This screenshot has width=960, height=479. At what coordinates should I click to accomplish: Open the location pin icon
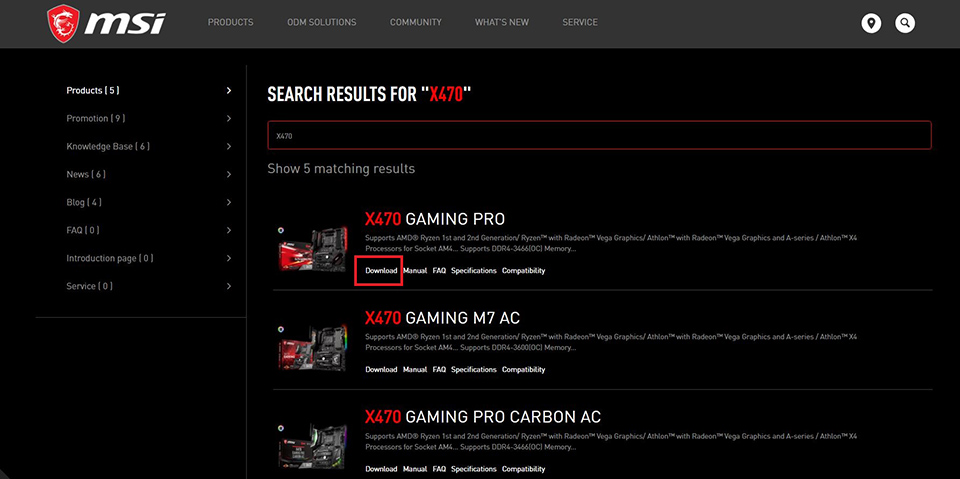pos(871,24)
